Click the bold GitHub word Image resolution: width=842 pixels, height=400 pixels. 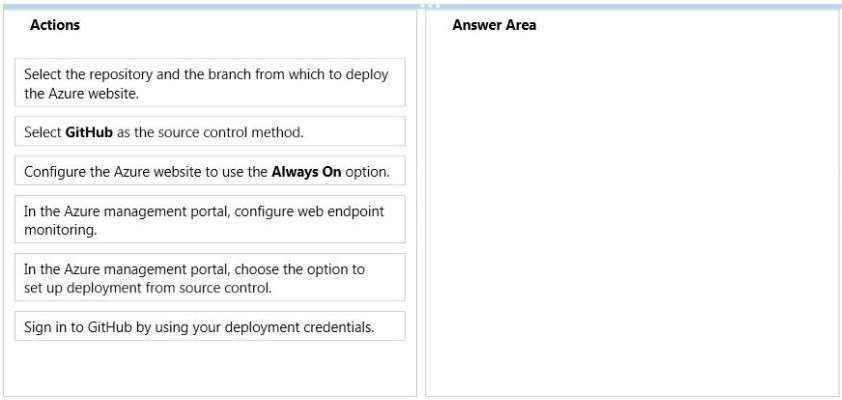tap(89, 132)
